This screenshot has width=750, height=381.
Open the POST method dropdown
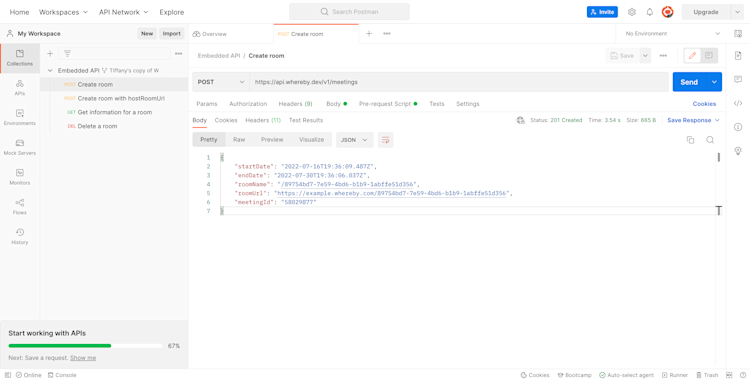(221, 82)
